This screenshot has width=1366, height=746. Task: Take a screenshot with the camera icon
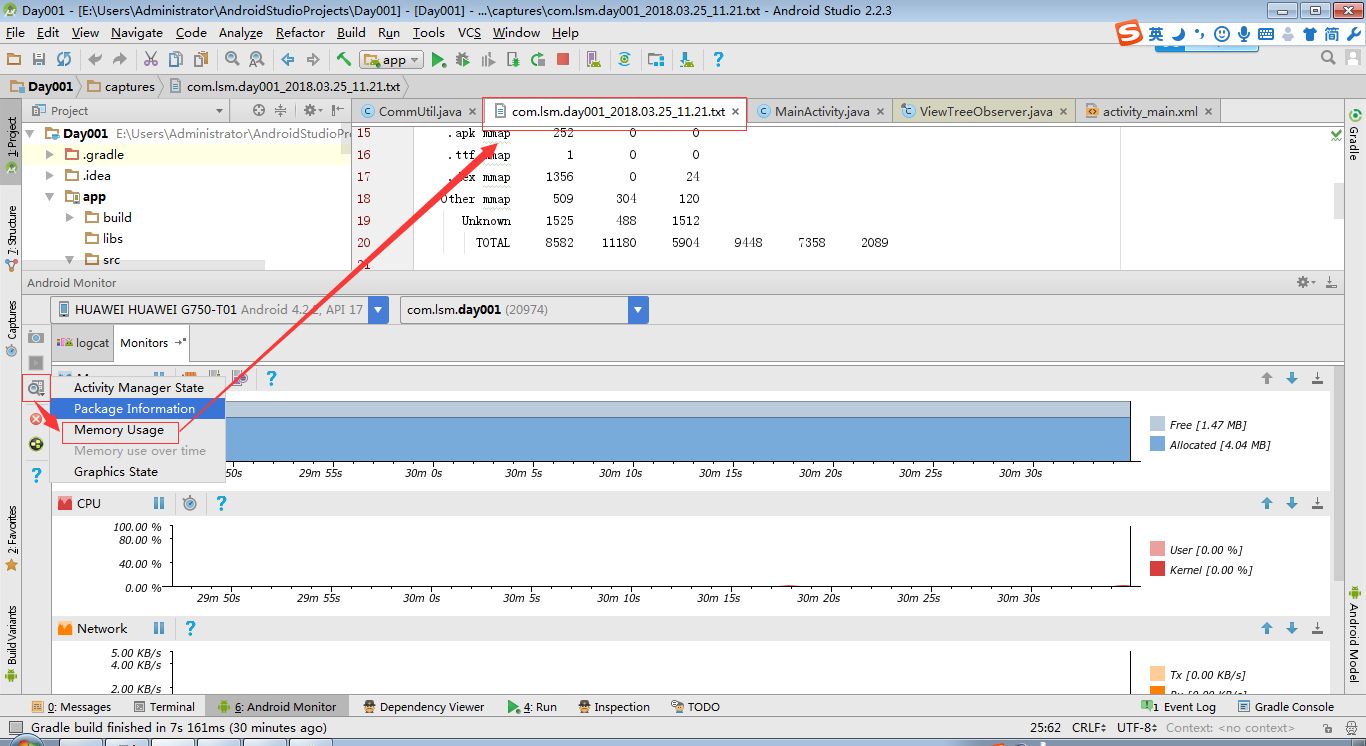36,337
